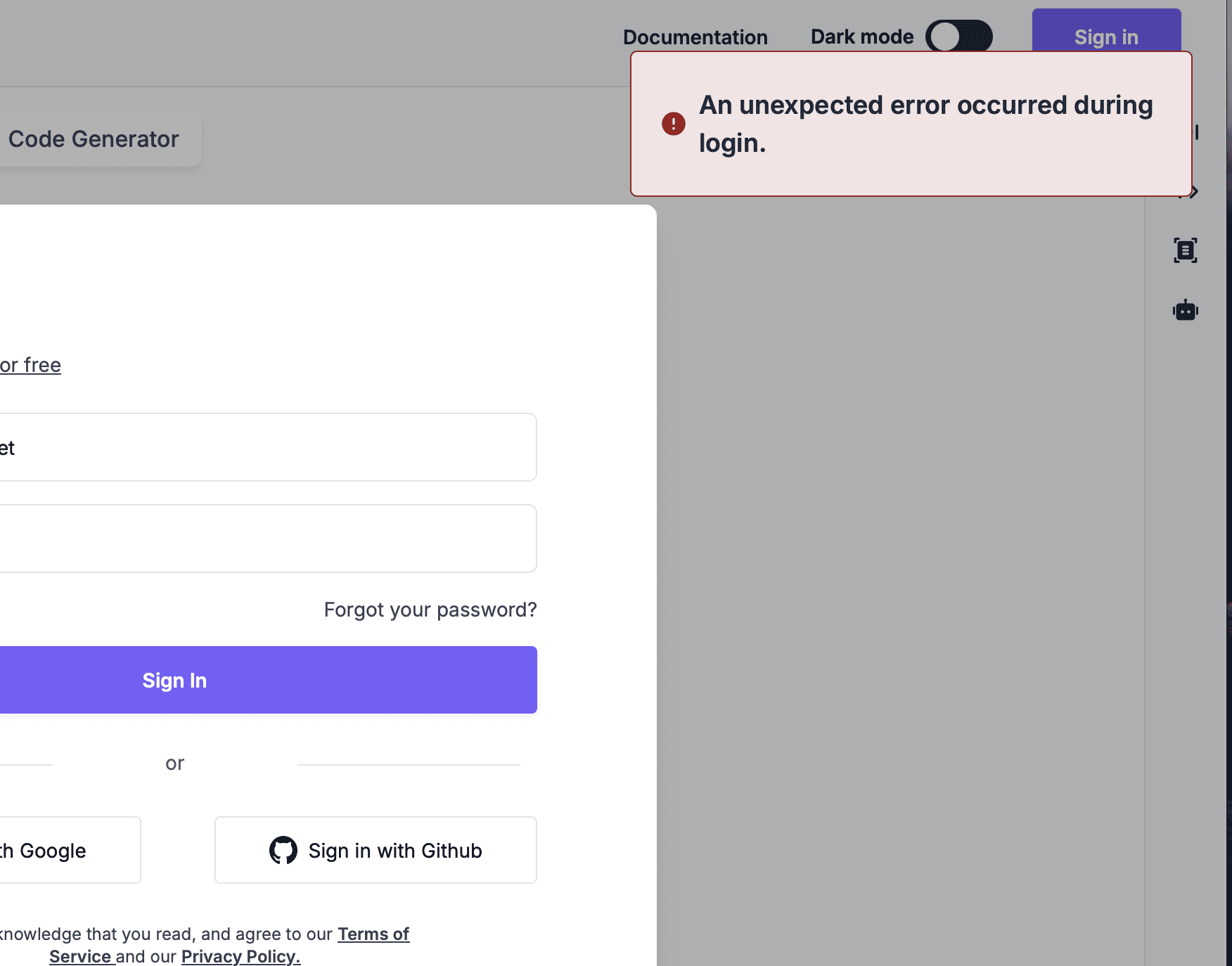Image resolution: width=1232 pixels, height=966 pixels.
Task: Toggle the Dark mode switch
Action: (958, 37)
